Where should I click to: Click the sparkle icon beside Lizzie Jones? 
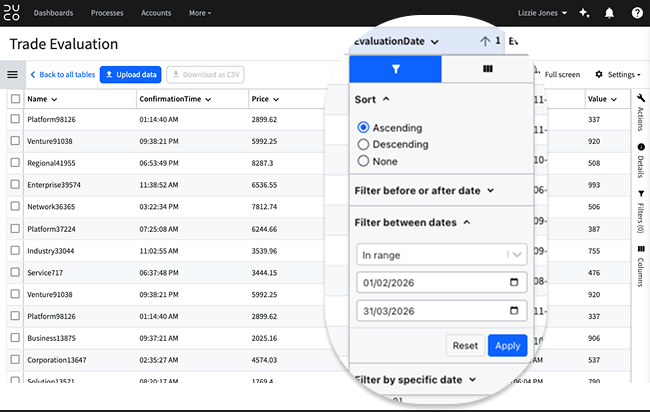(x=584, y=13)
